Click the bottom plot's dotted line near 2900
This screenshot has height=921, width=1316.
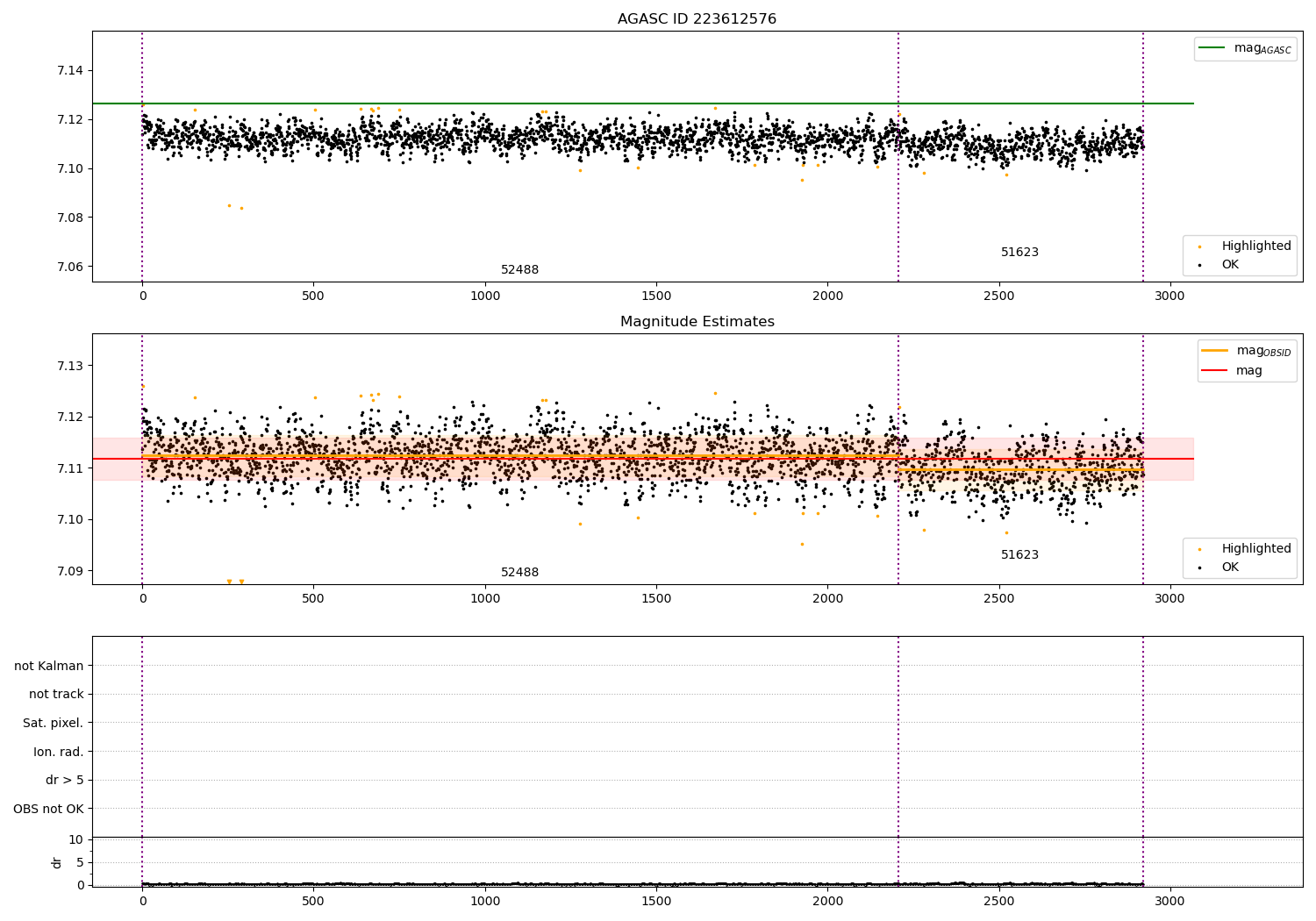point(1143,761)
